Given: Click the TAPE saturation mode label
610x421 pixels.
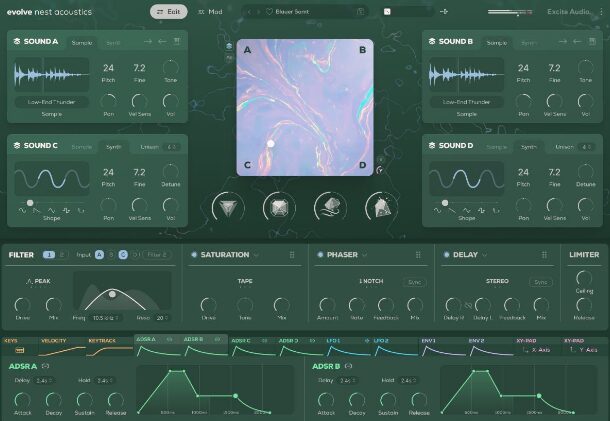Looking at the screenshot, I should [x=245, y=281].
